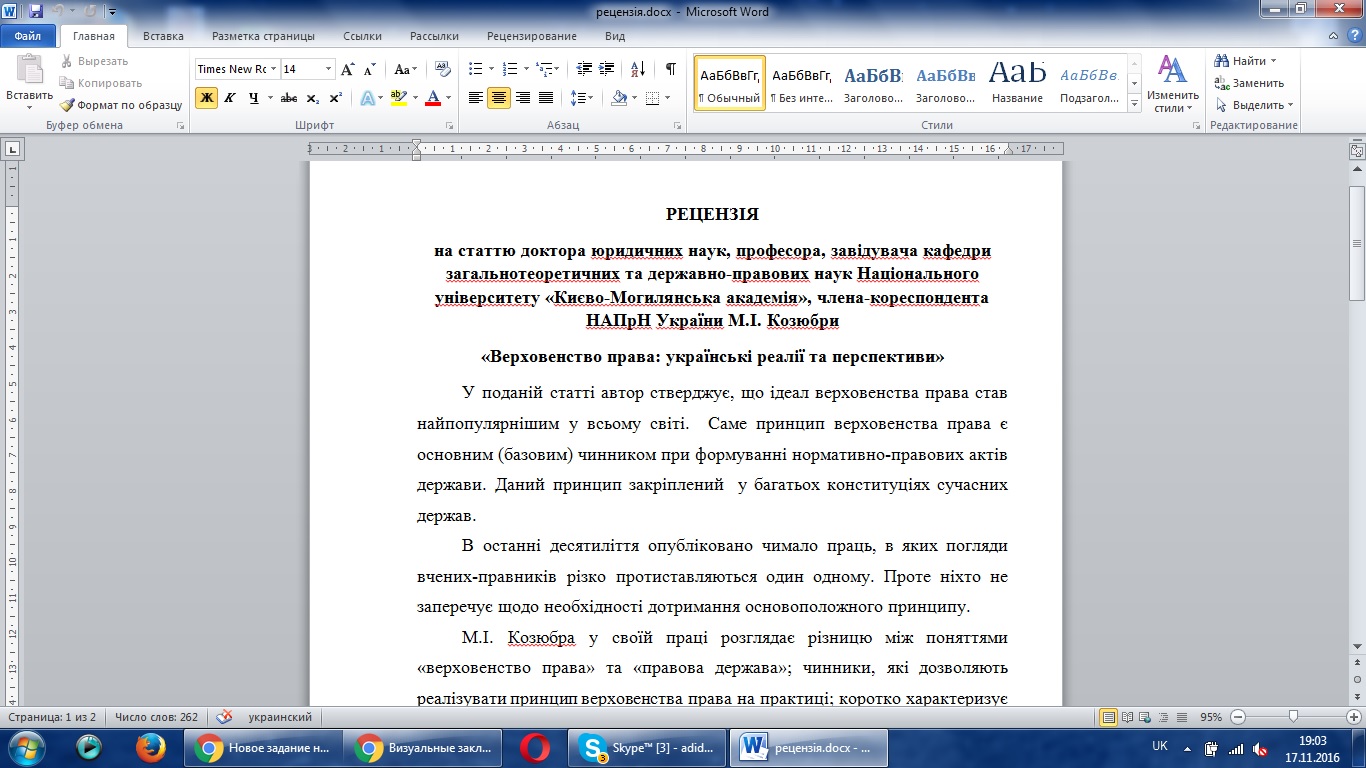Click the Формат по образцу button
This screenshot has width=1366, height=768.
click(120, 105)
